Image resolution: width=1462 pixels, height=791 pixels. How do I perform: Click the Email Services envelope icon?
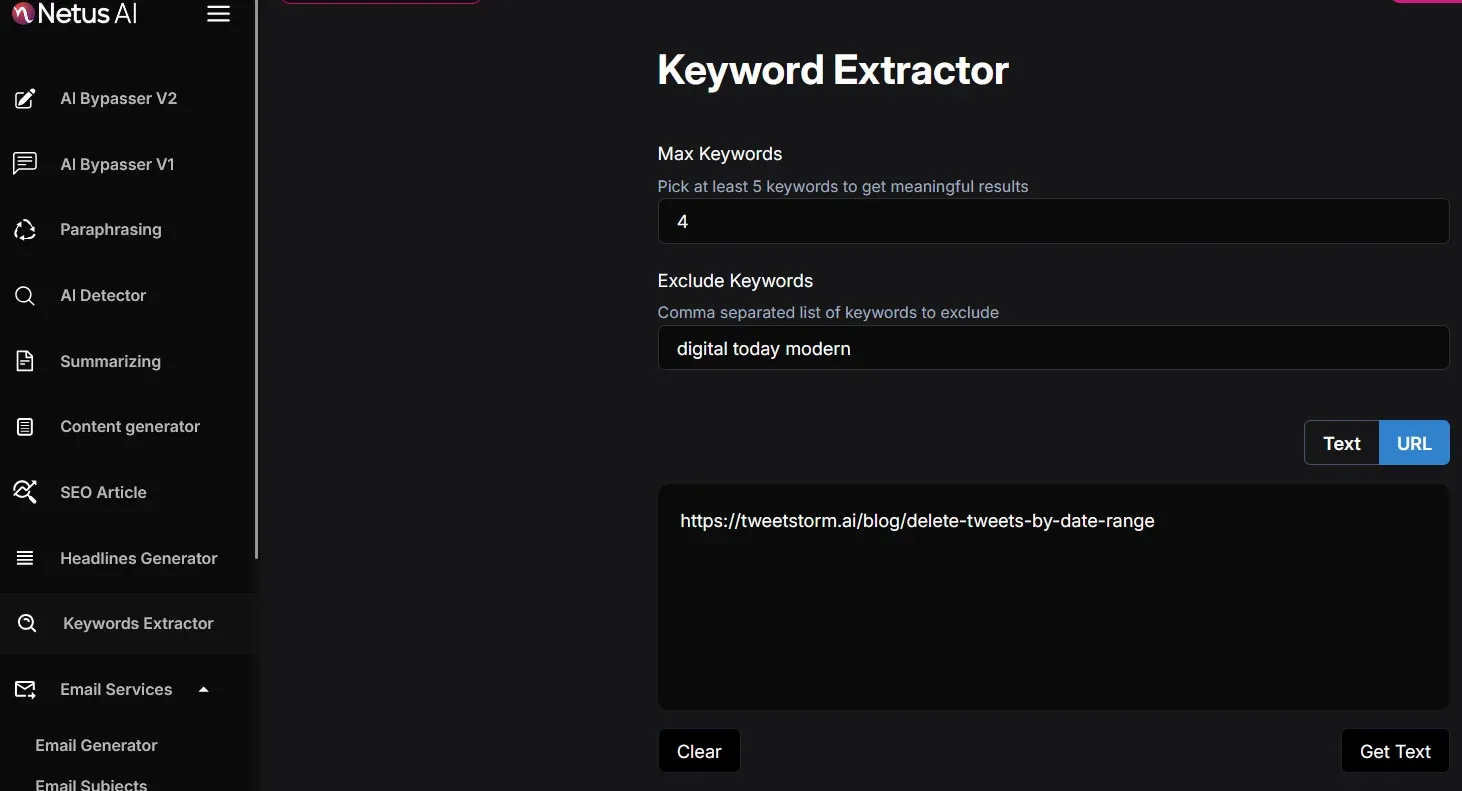point(25,690)
